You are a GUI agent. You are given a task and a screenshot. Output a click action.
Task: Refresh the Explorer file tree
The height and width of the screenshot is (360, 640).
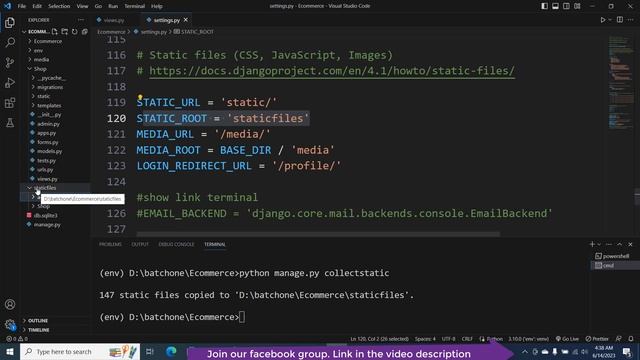[x=75, y=31]
